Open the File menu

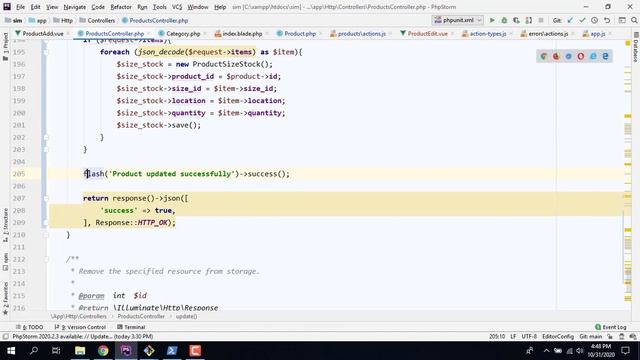point(20,7)
